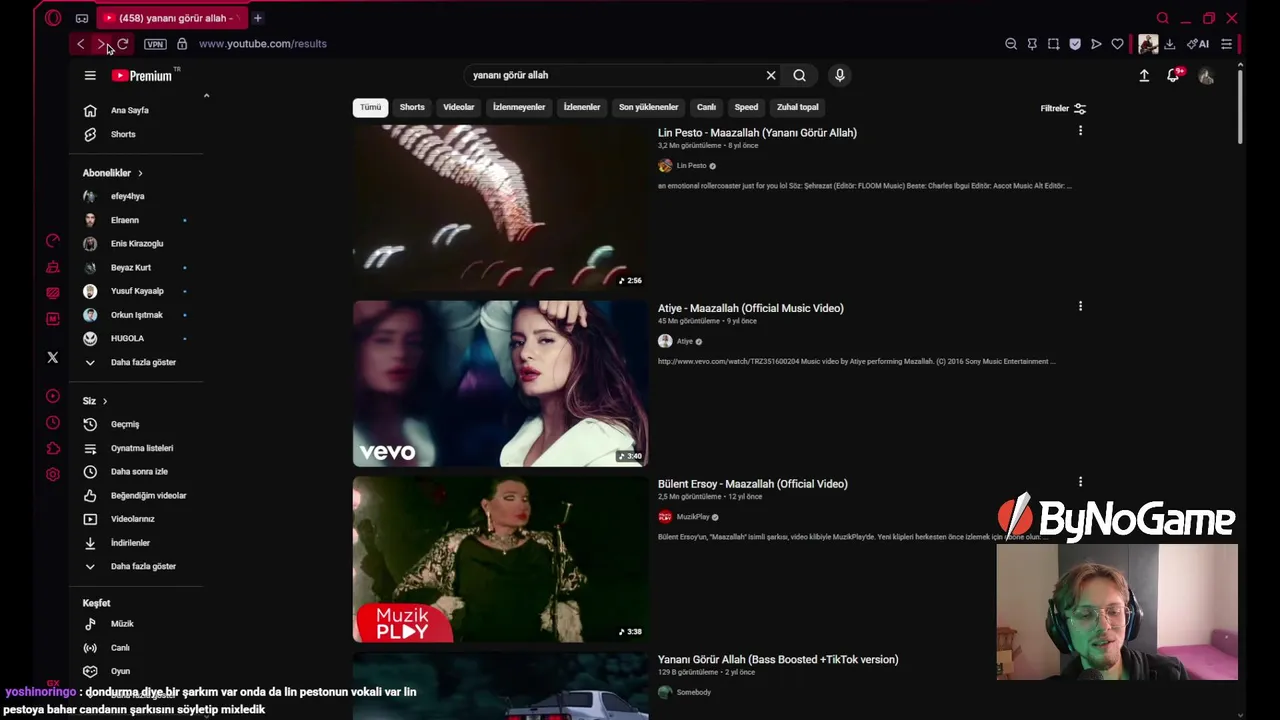Open options menu for Bülent Ersoy video

[x=1080, y=482]
